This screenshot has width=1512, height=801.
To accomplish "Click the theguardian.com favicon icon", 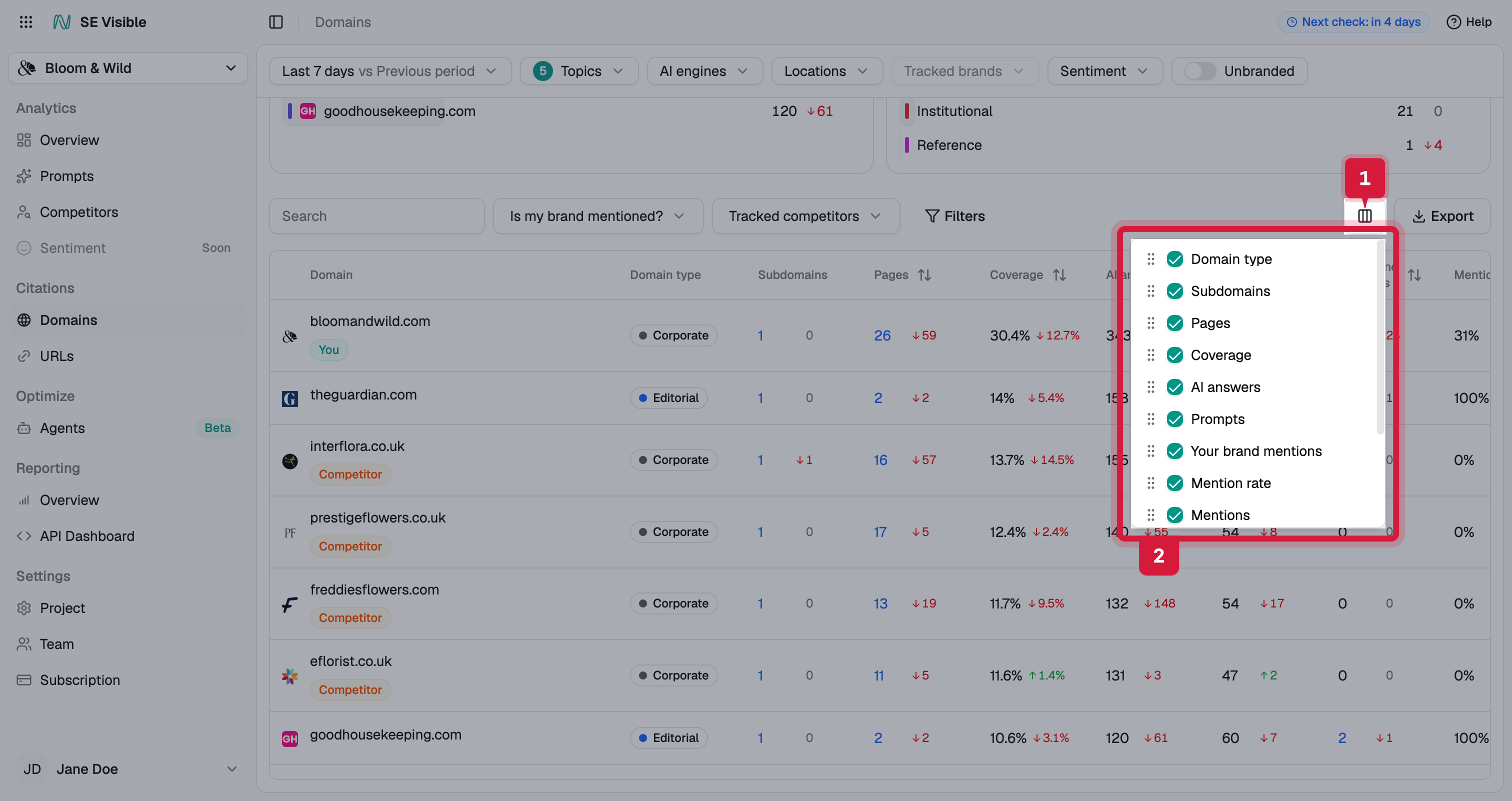I will point(290,399).
